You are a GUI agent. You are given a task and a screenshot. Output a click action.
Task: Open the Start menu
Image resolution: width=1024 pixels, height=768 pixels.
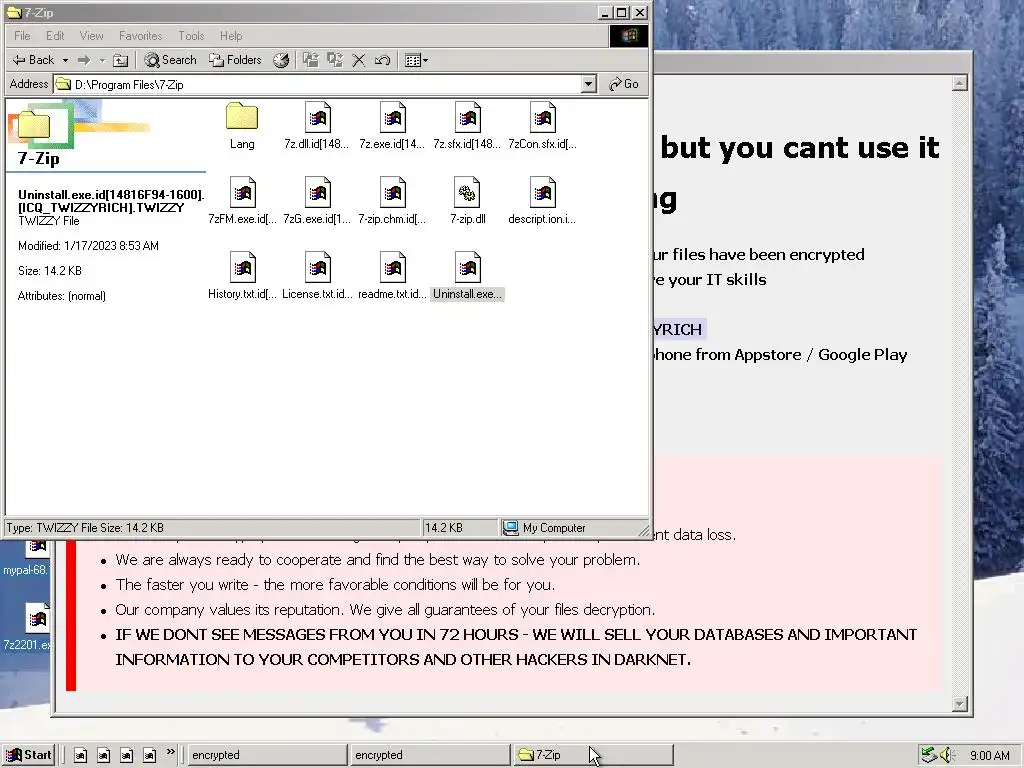29,755
